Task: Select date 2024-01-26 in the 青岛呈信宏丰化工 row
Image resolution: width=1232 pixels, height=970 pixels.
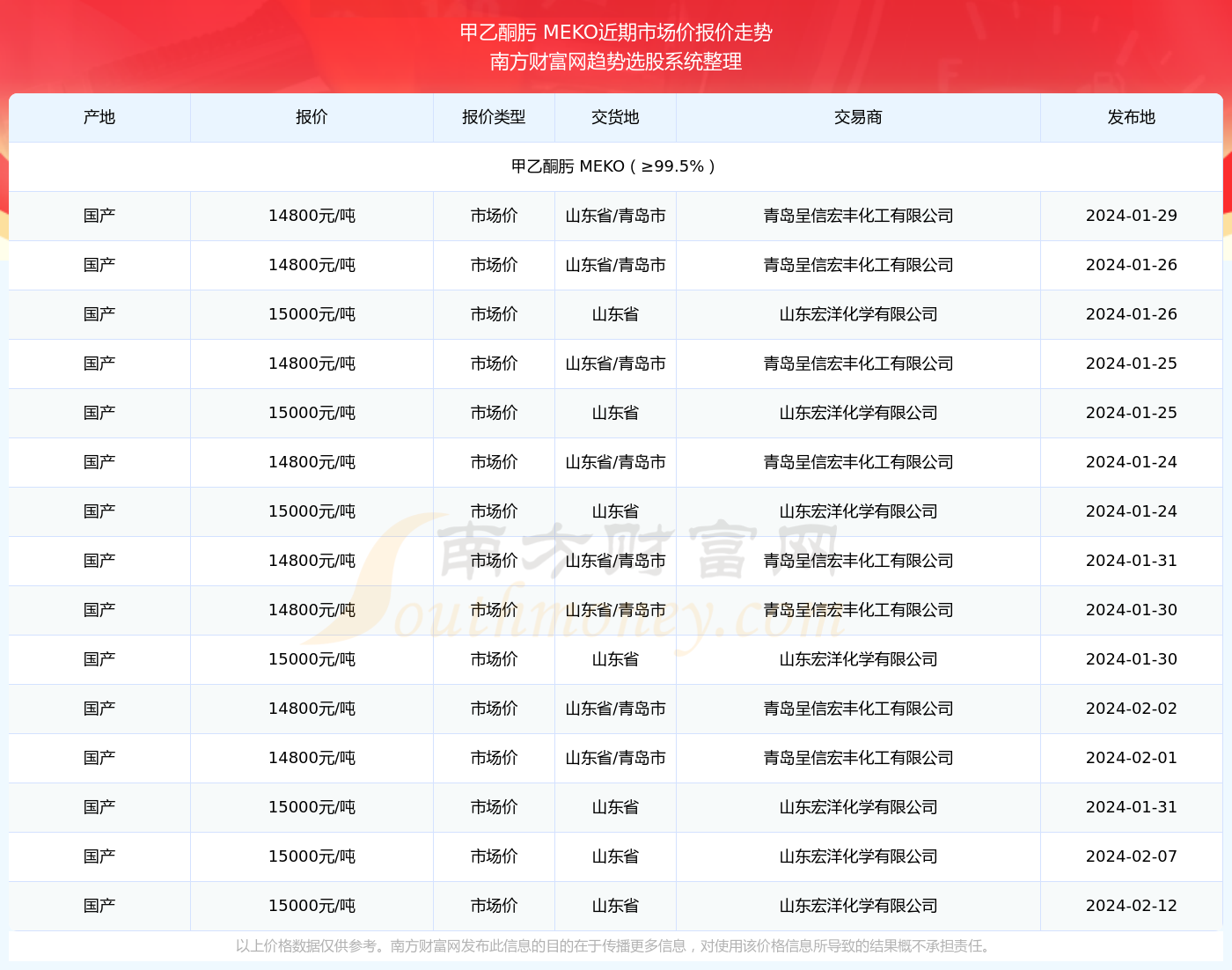Action: 1131,265
